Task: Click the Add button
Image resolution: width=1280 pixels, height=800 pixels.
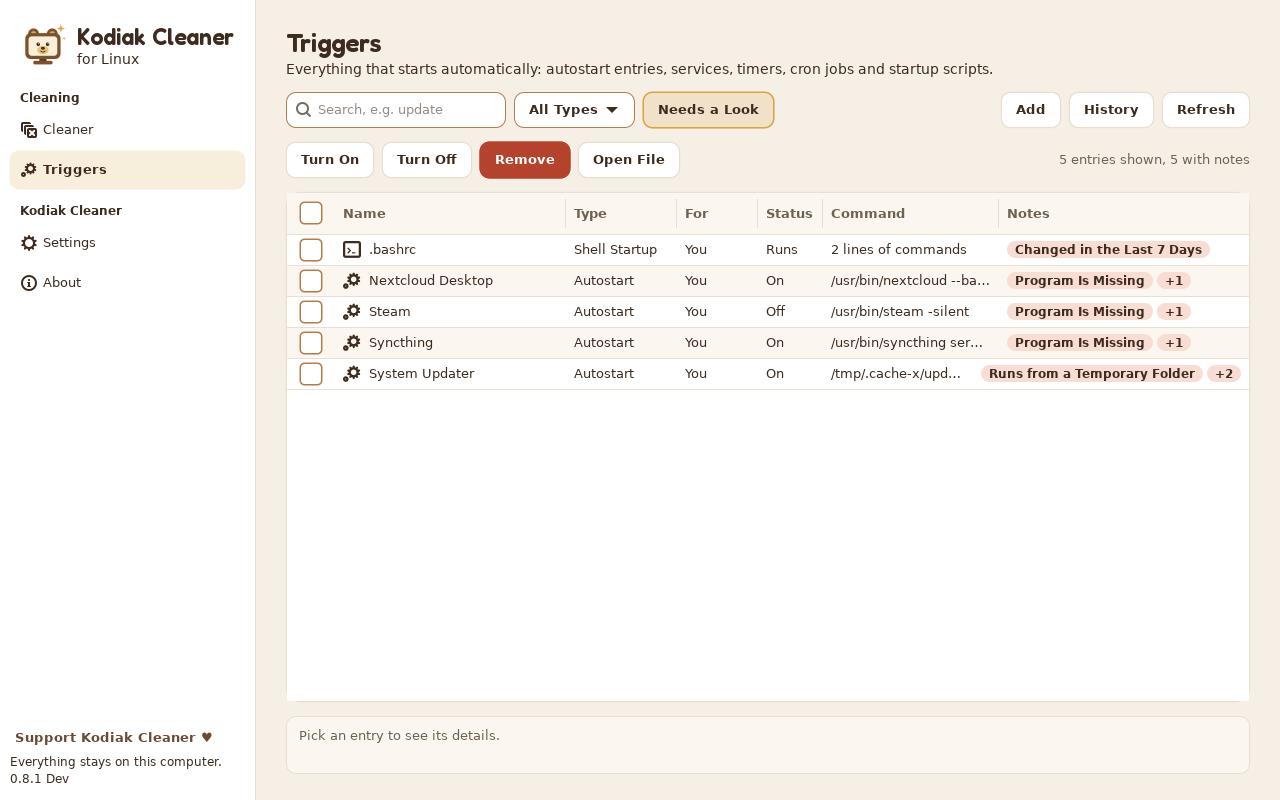Action: 1031,110
